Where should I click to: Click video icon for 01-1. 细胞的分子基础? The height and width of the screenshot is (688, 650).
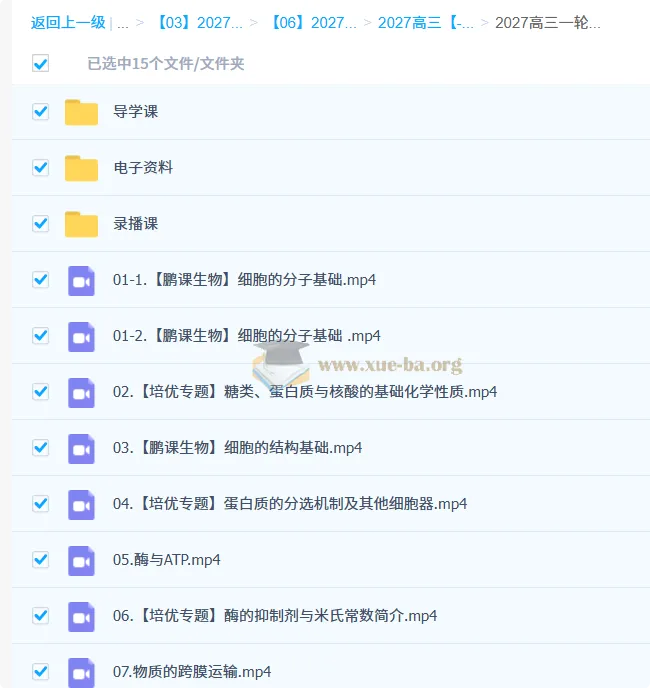[x=81, y=281]
